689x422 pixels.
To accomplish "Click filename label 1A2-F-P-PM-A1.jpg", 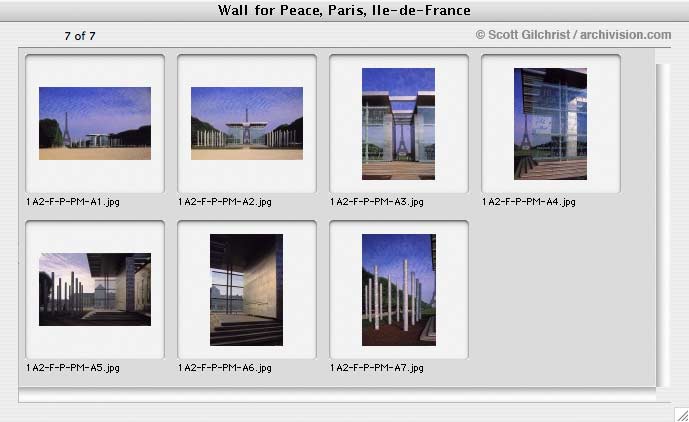I will pos(73,202).
